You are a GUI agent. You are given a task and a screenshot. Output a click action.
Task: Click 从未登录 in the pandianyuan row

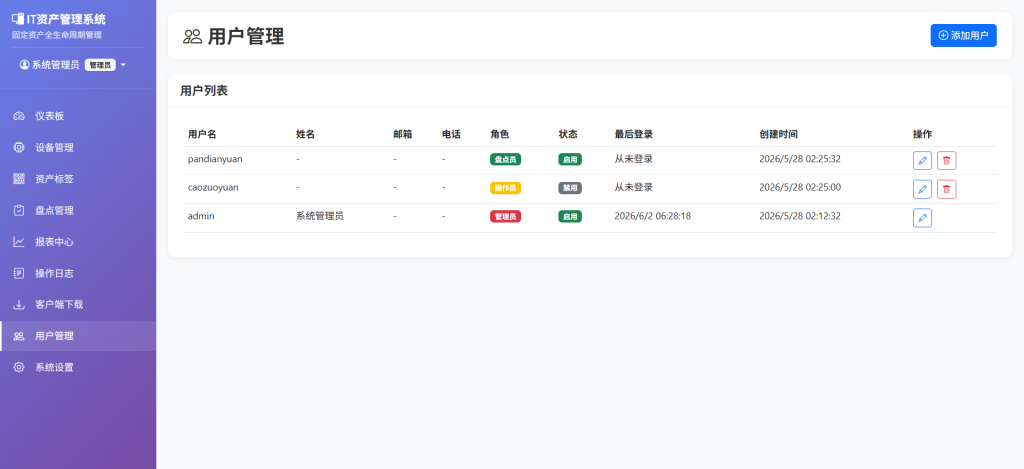coord(633,159)
